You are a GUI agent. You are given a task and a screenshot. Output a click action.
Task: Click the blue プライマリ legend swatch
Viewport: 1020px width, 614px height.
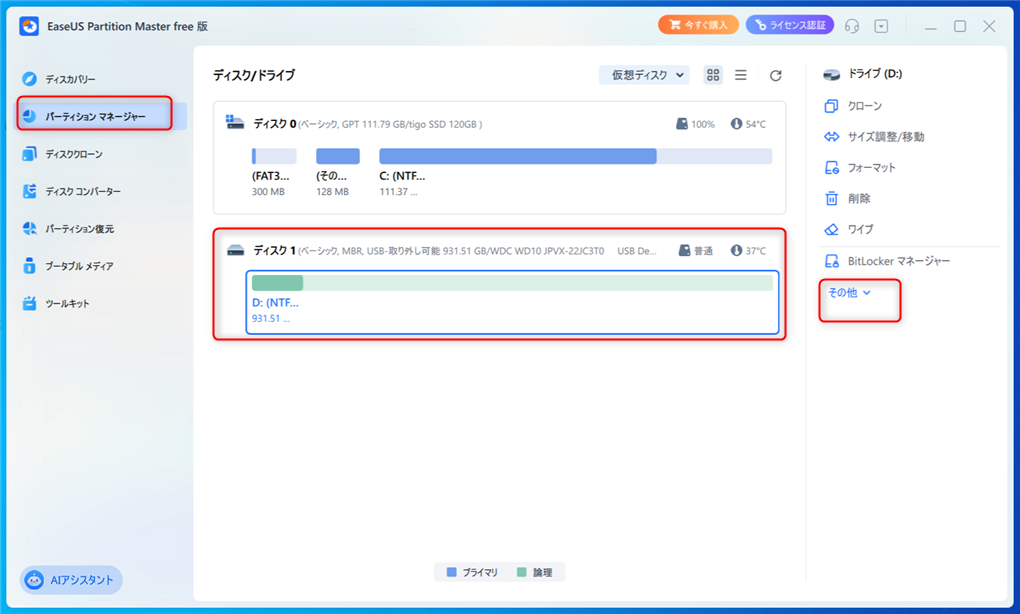tap(451, 572)
